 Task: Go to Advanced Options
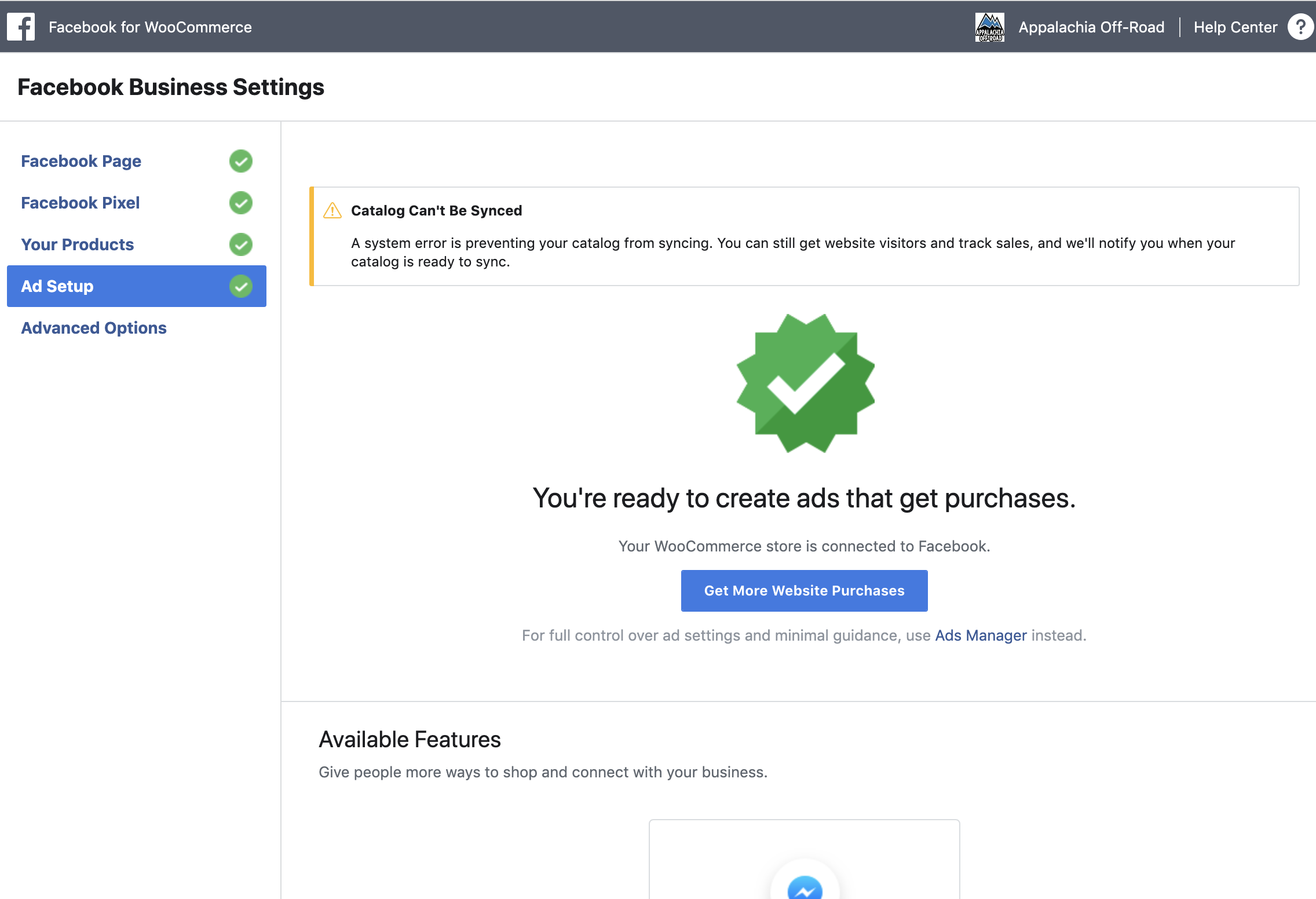(x=137, y=328)
